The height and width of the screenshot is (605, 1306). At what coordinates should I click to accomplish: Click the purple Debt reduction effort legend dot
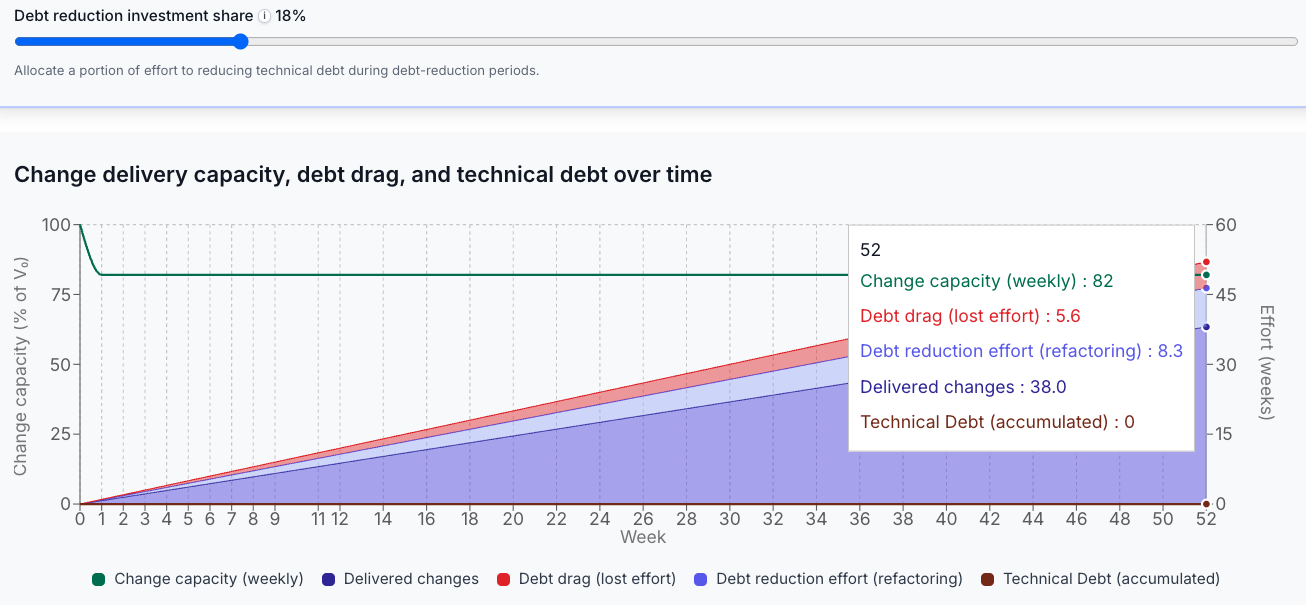click(699, 578)
